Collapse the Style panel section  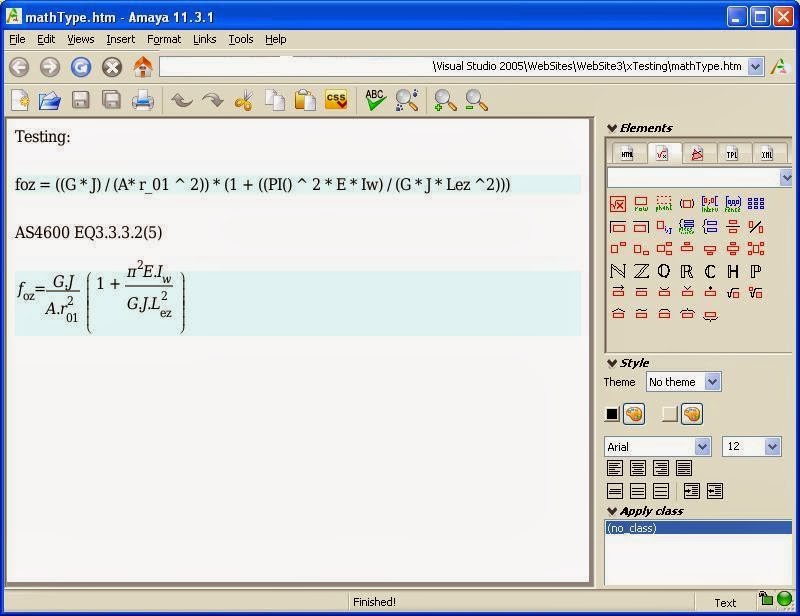(x=612, y=363)
